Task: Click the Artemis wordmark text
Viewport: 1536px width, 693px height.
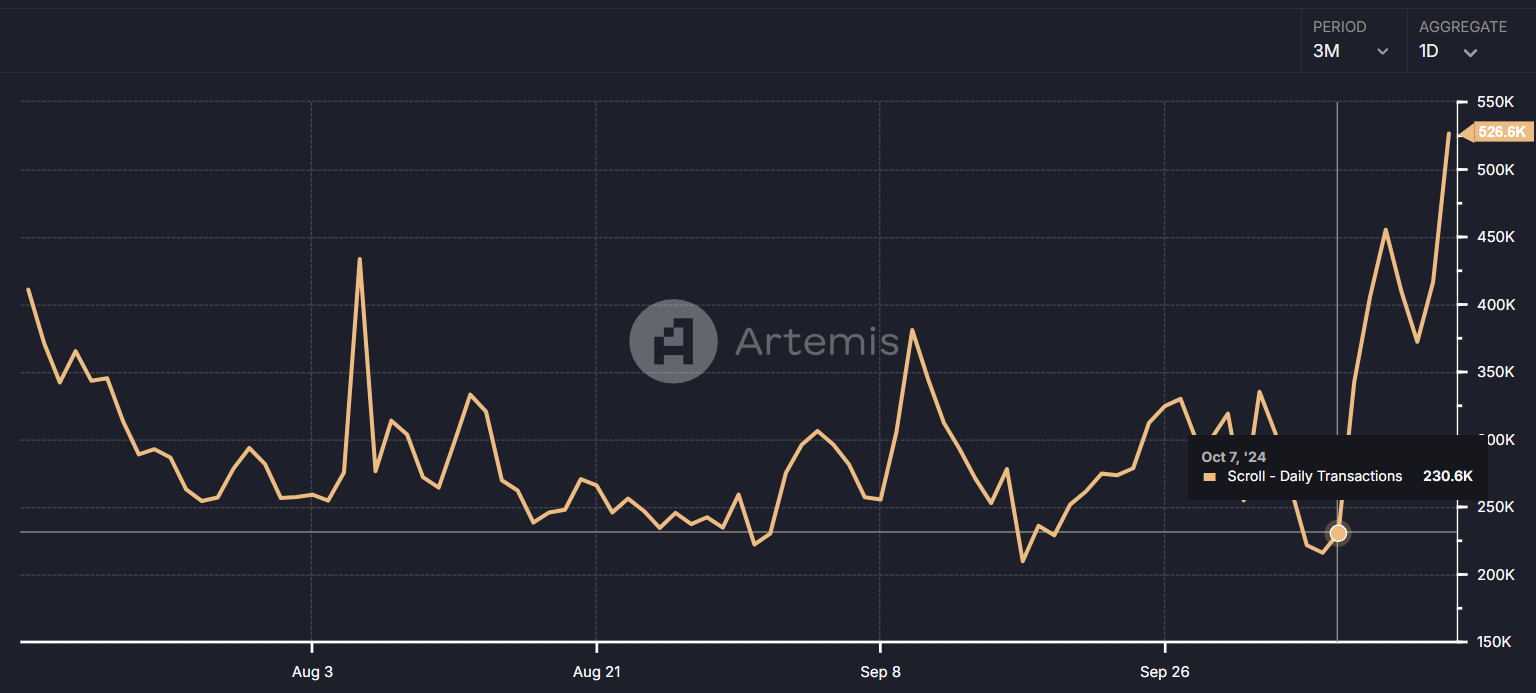Action: pos(817,342)
